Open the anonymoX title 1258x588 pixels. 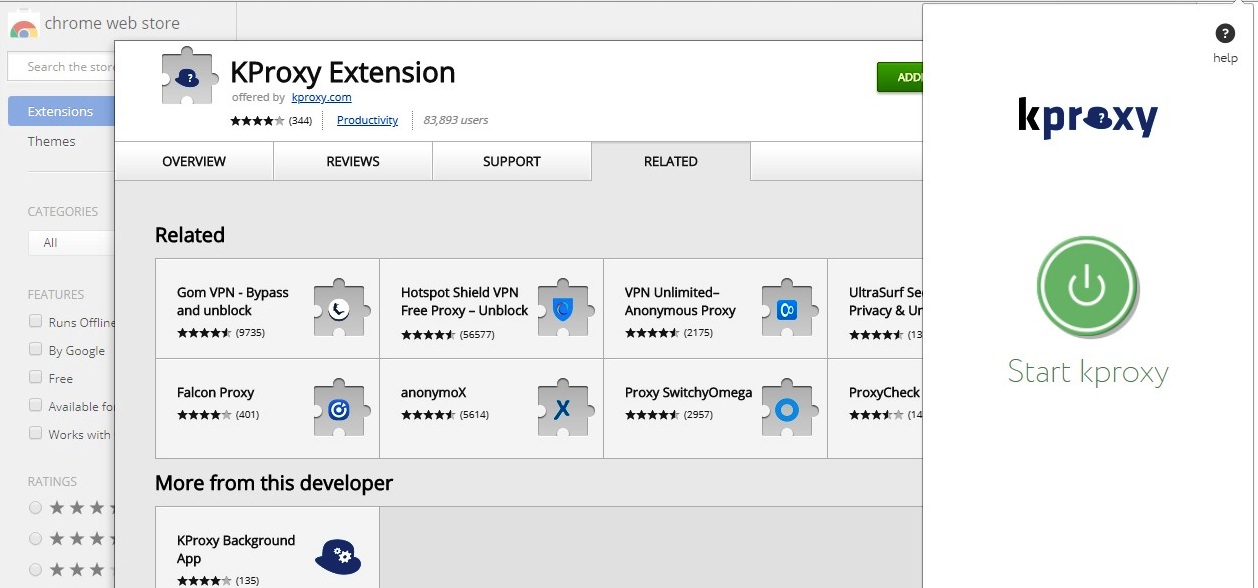click(x=433, y=392)
